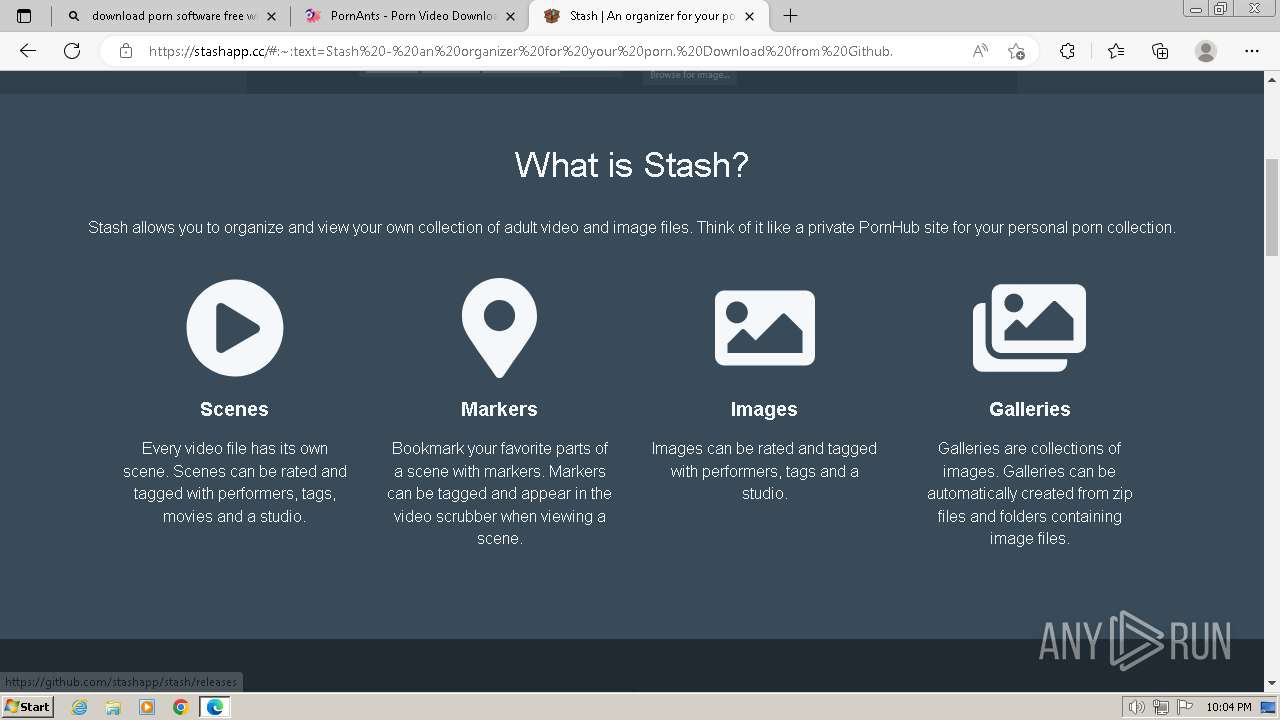Click the Markers map pin icon
The width and height of the screenshot is (1280, 720).
point(499,328)
